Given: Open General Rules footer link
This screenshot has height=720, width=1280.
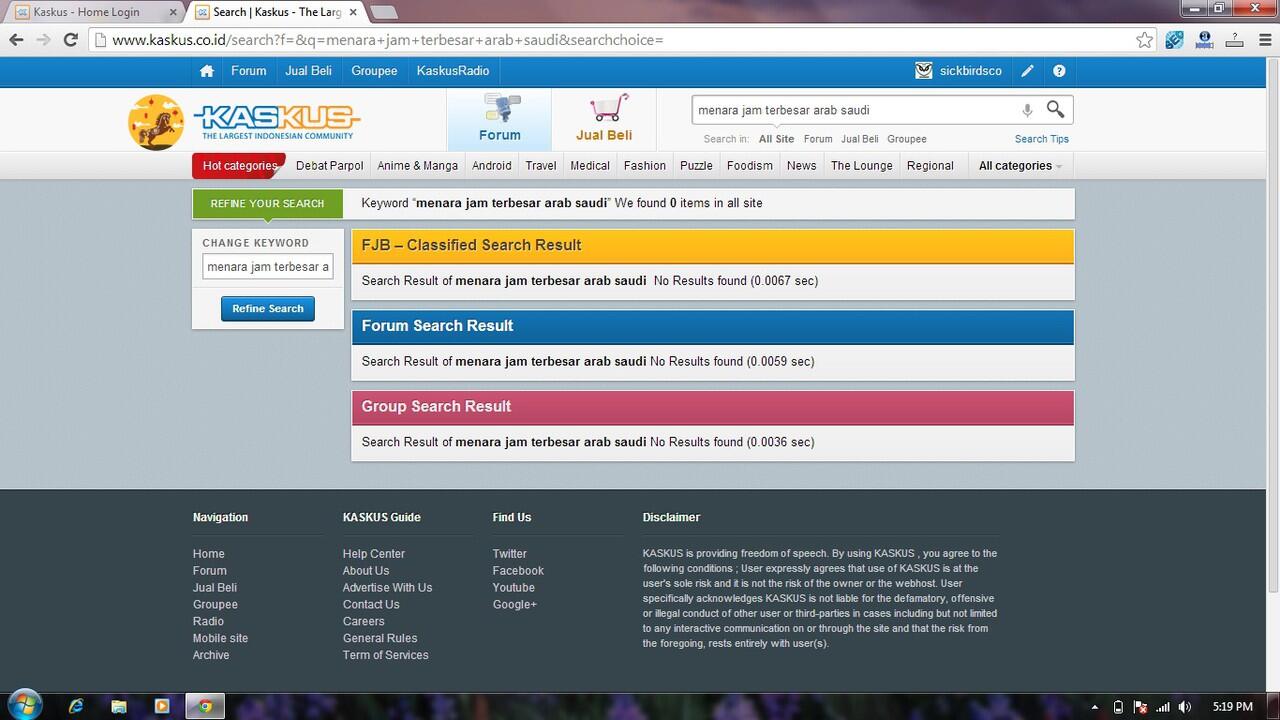Looking at the screenshot, I should (380, 638).
